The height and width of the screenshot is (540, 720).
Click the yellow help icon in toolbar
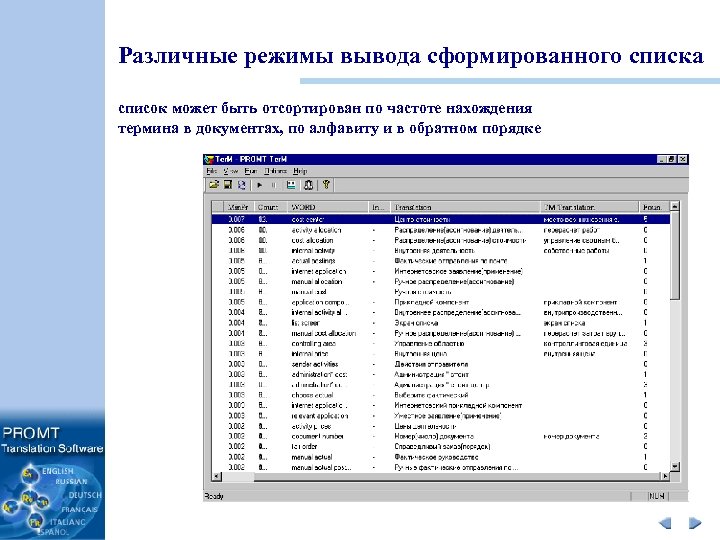(x=326, y=185)
